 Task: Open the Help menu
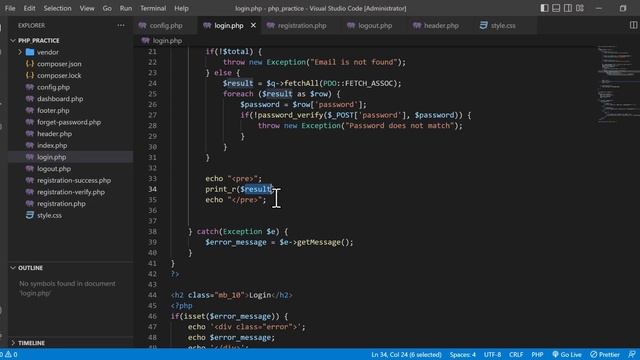181,8
